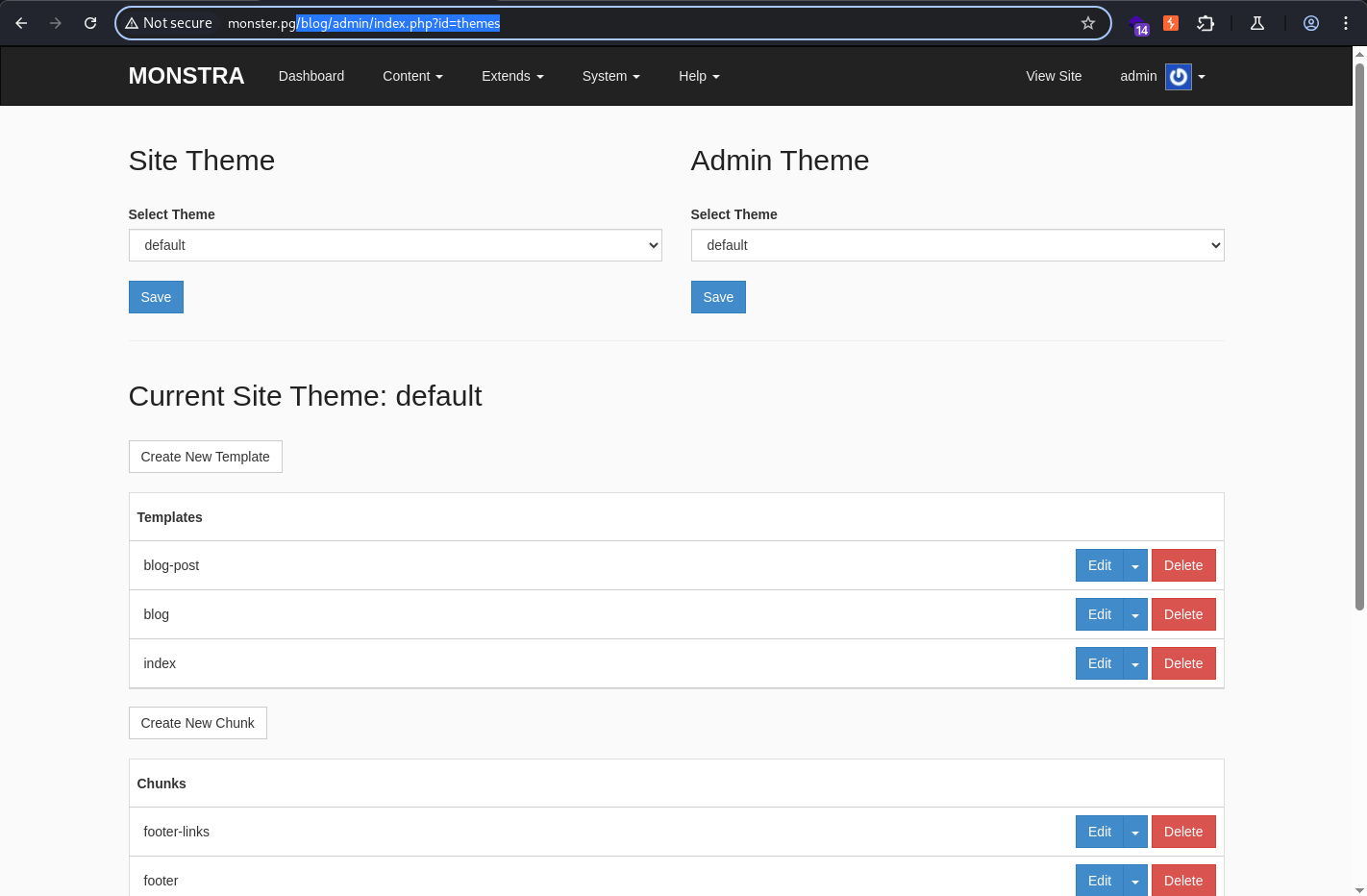Delete the footer chunk
The image size is (1367, 896).
1183,881
